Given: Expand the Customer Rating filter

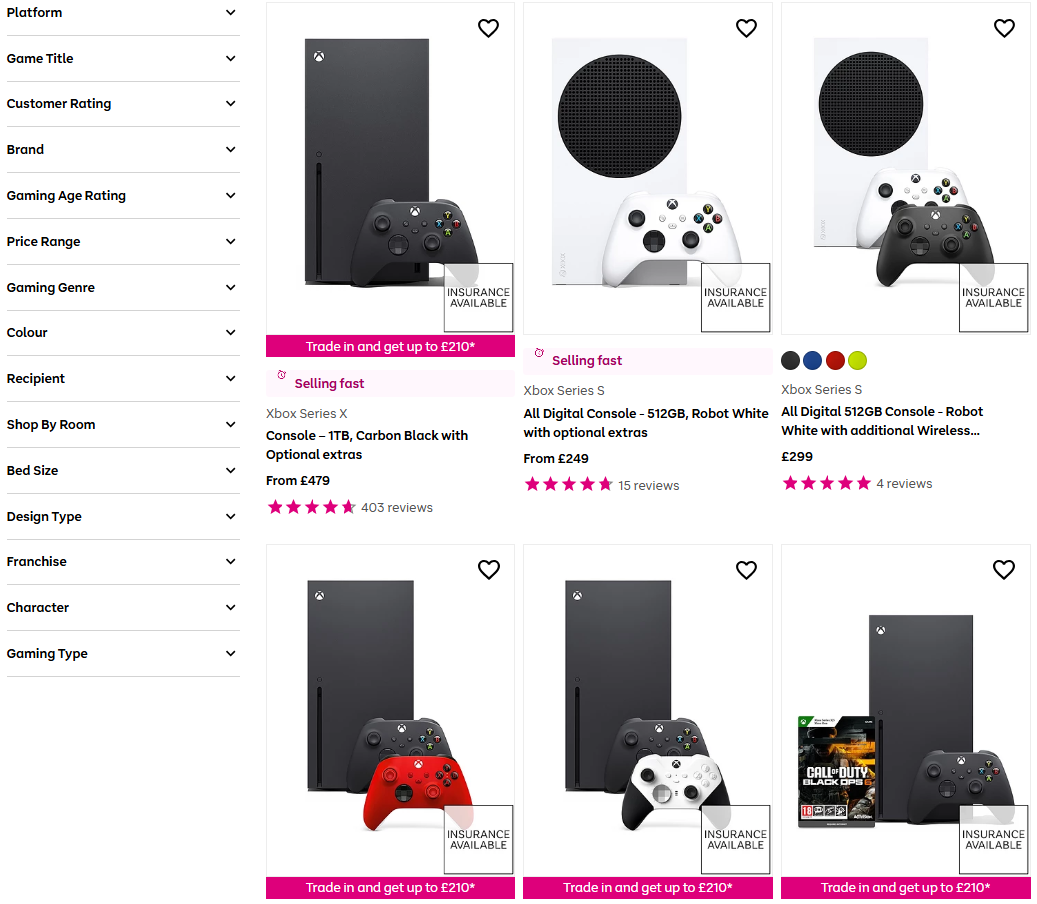Looking at the screenshot, I should point(123,104).
